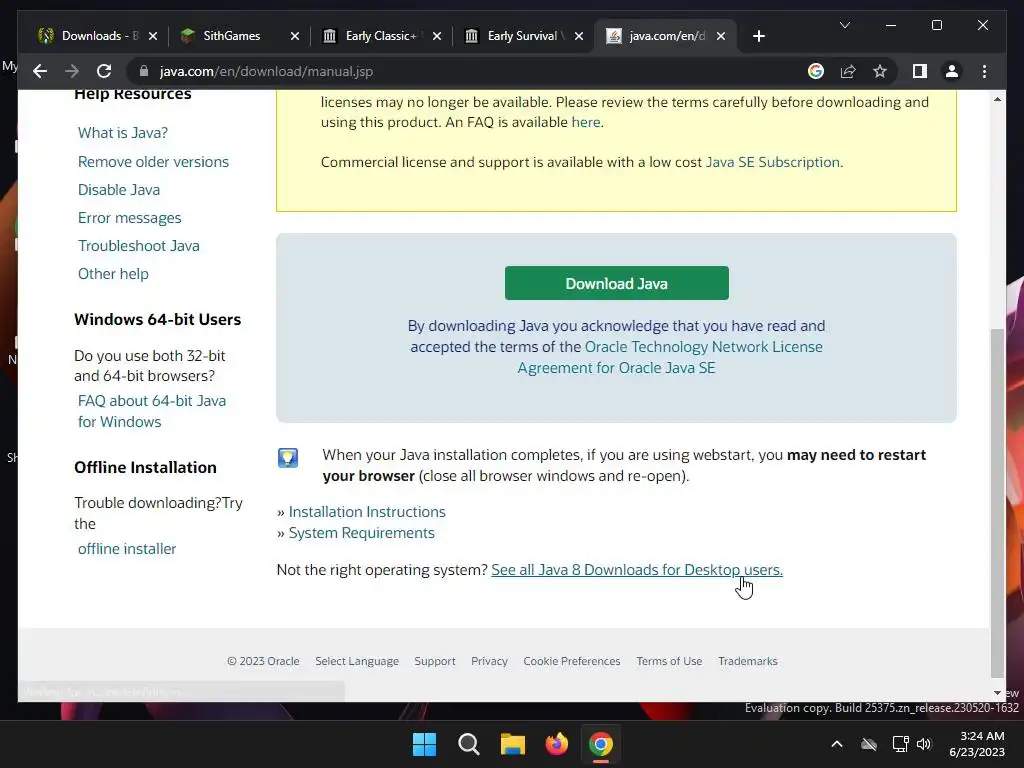Open the Google icon in address bar
Image resolution: width=1024 pixels, height=768 pixels.
click(x=816, y=71)
